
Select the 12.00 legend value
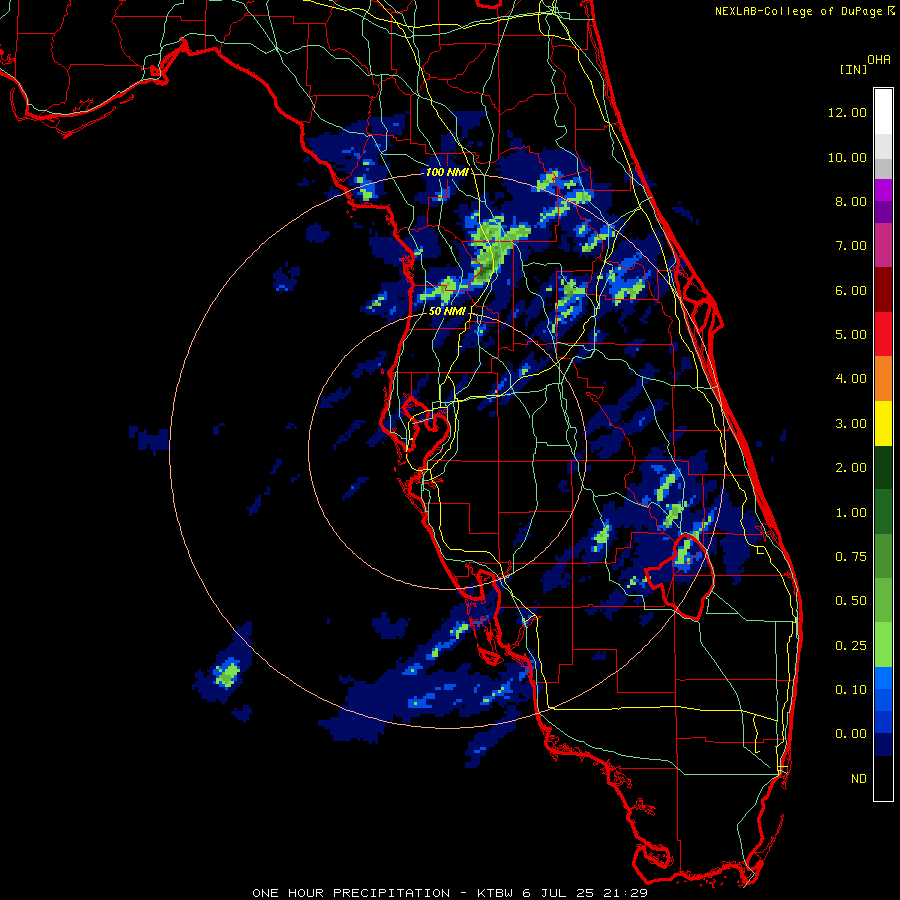(847, 112)
